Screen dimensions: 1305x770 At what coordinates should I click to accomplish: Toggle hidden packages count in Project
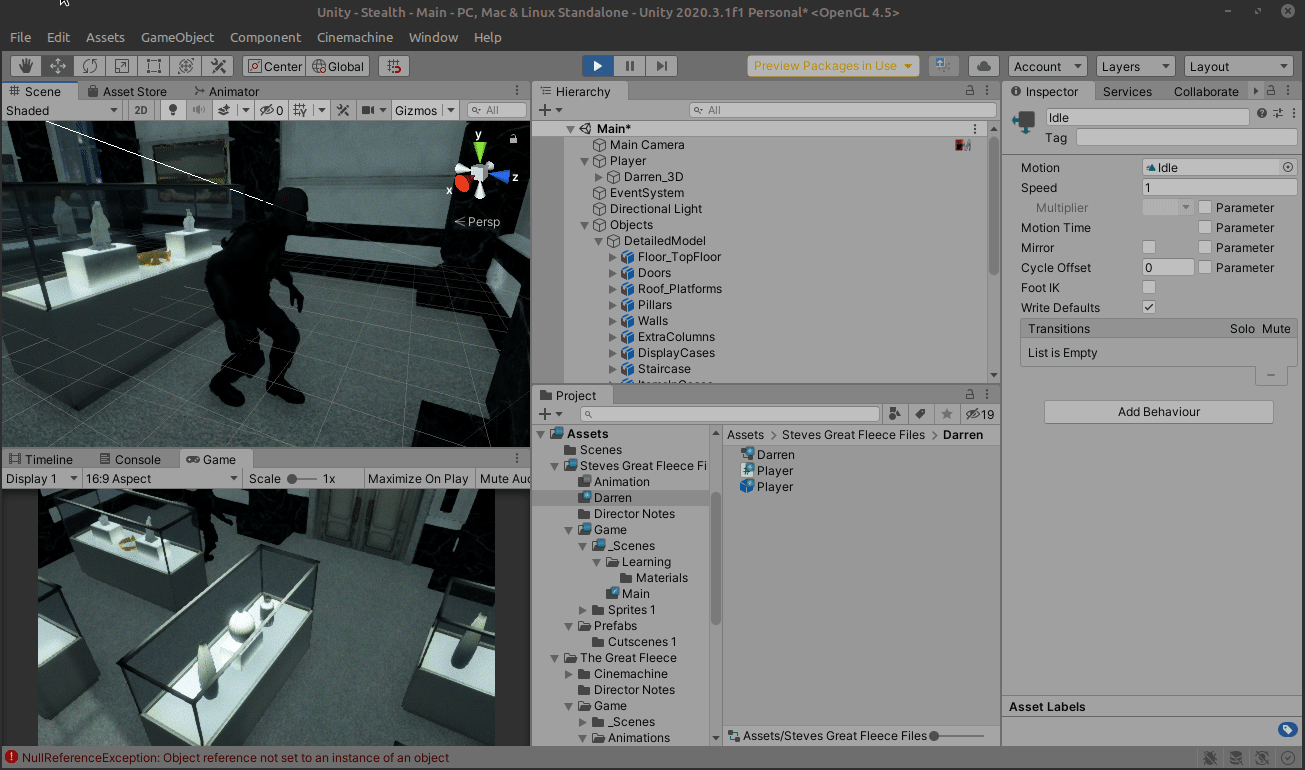pos(979,414)
